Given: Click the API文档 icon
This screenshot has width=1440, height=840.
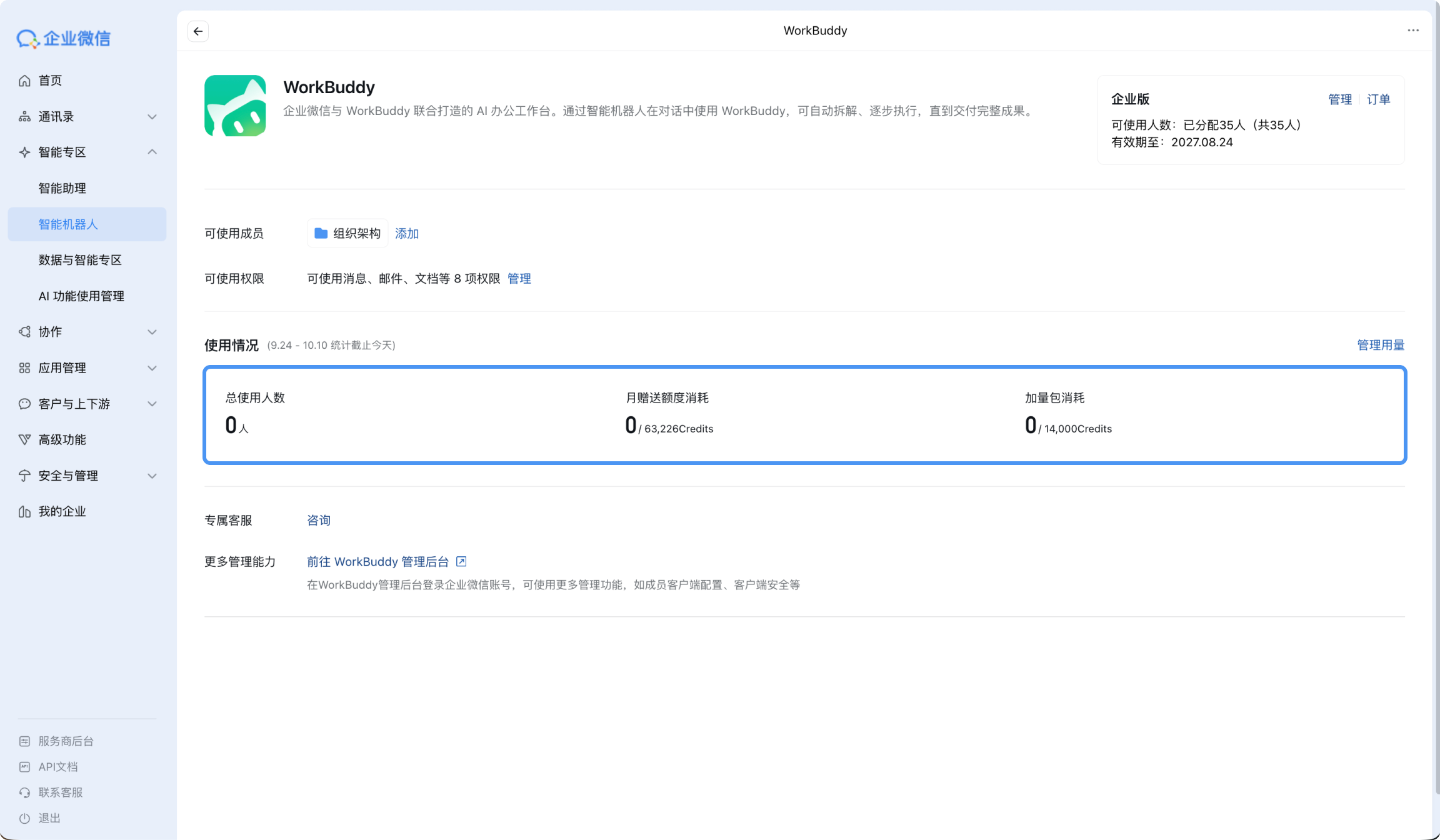Looking at the screenshot, I should point(25,767).
